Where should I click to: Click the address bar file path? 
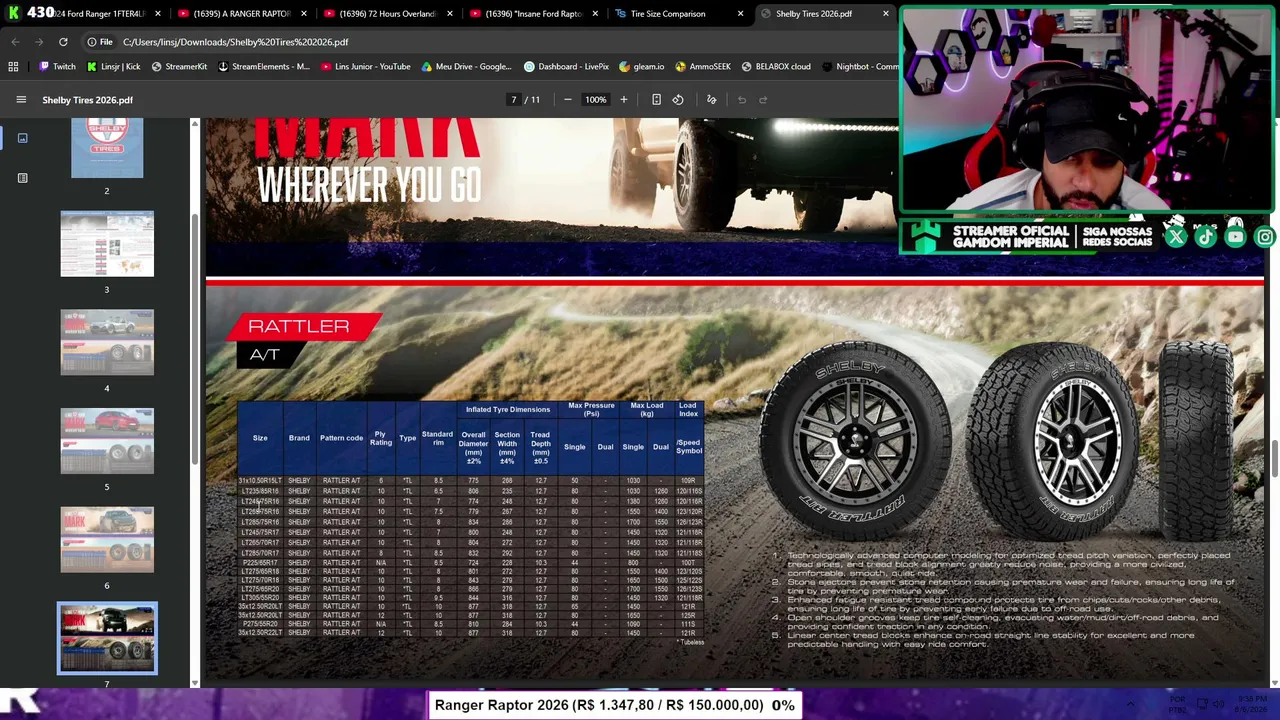click(236, 42)
